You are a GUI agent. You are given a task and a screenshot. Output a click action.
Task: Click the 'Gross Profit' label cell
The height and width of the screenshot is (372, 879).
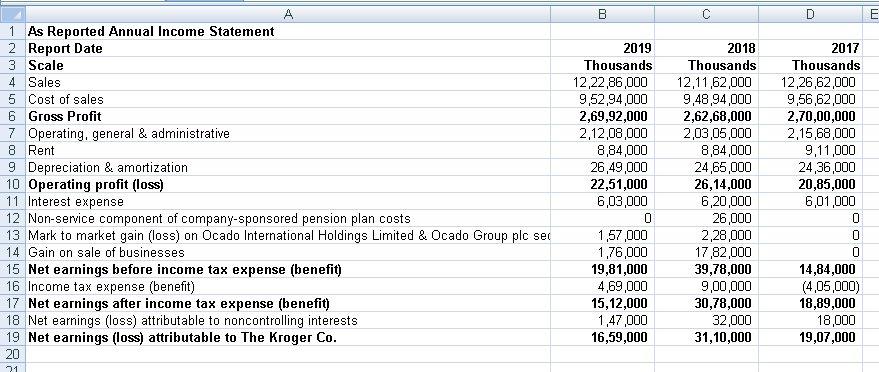(x=288, y=116)
